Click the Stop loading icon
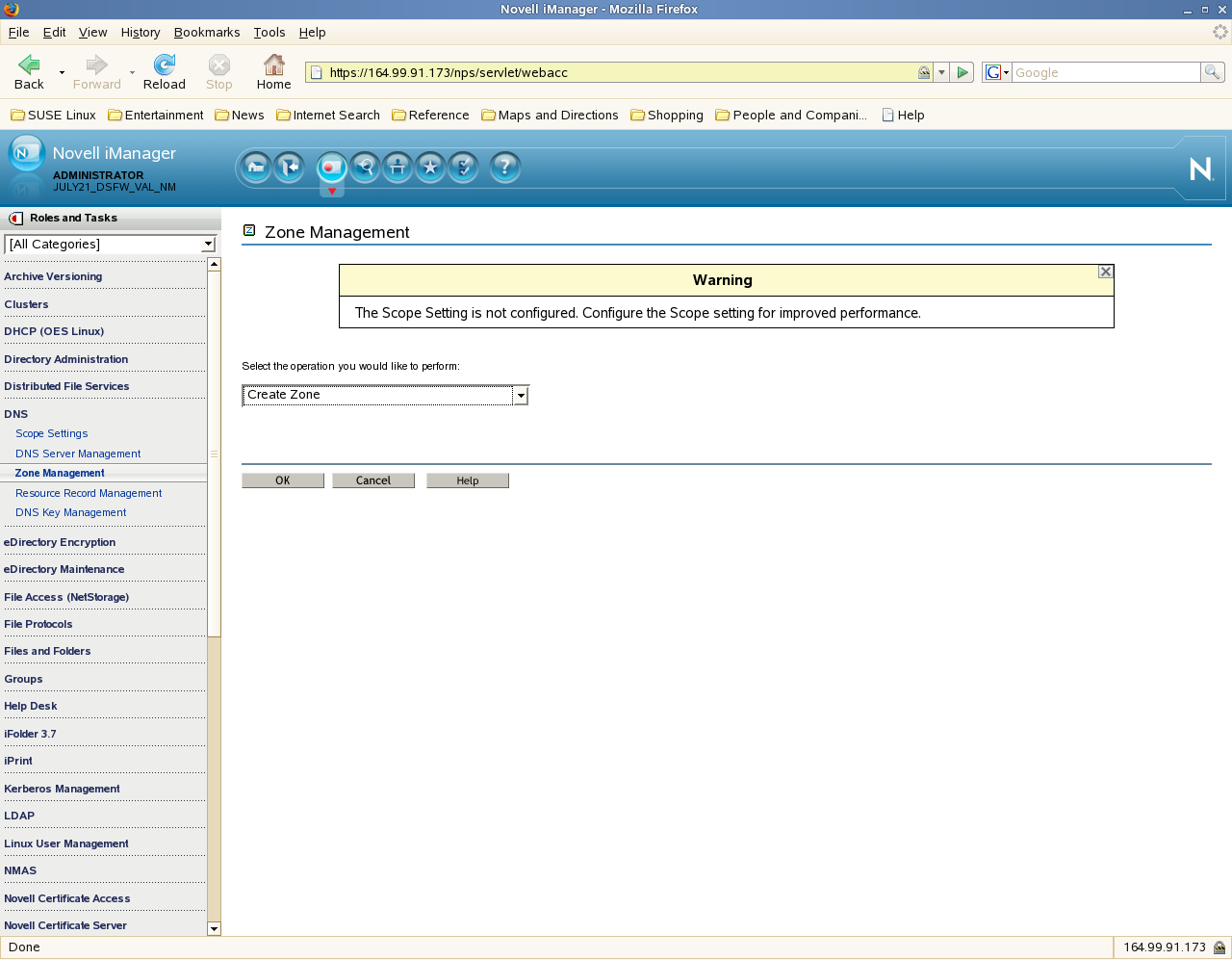The width and height of the screenshot is (1232, 960). 219,72
